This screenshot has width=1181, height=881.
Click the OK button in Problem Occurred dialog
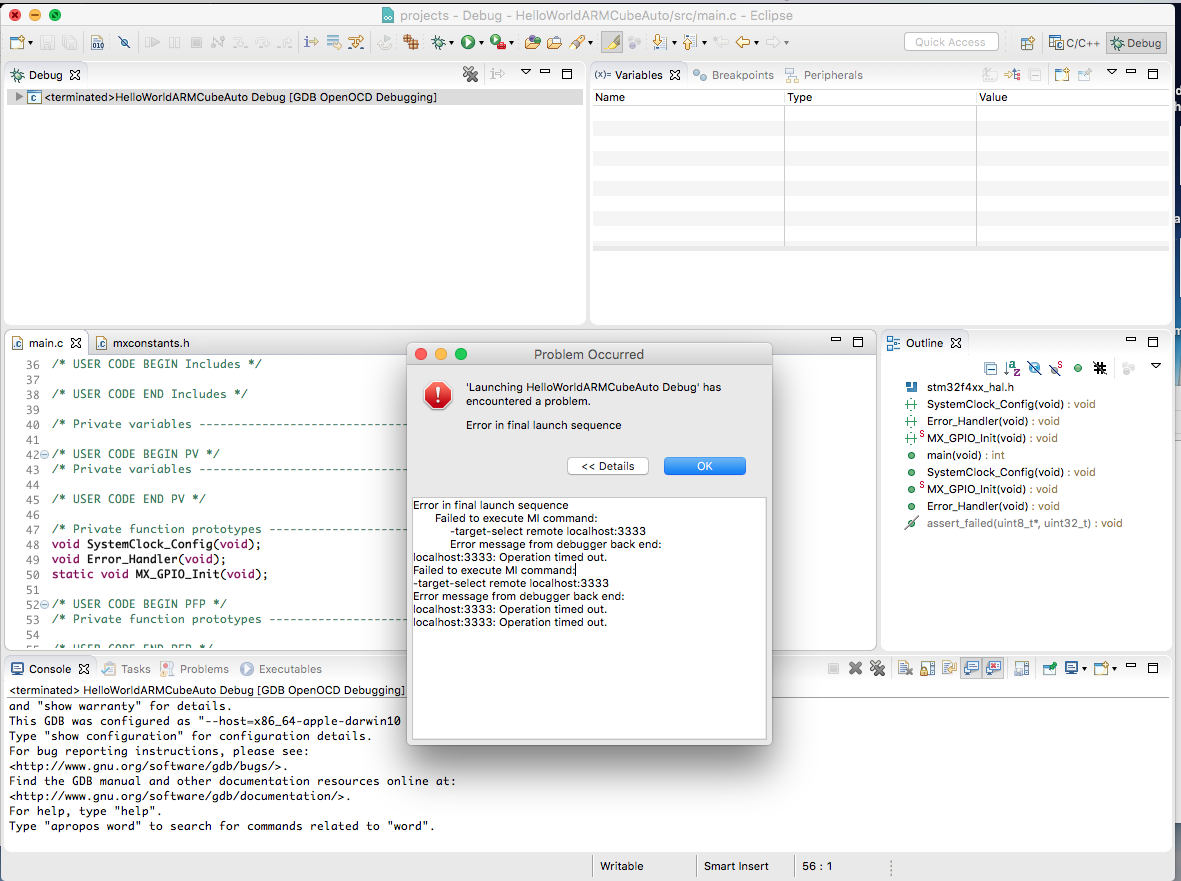[x=704, y=466]
